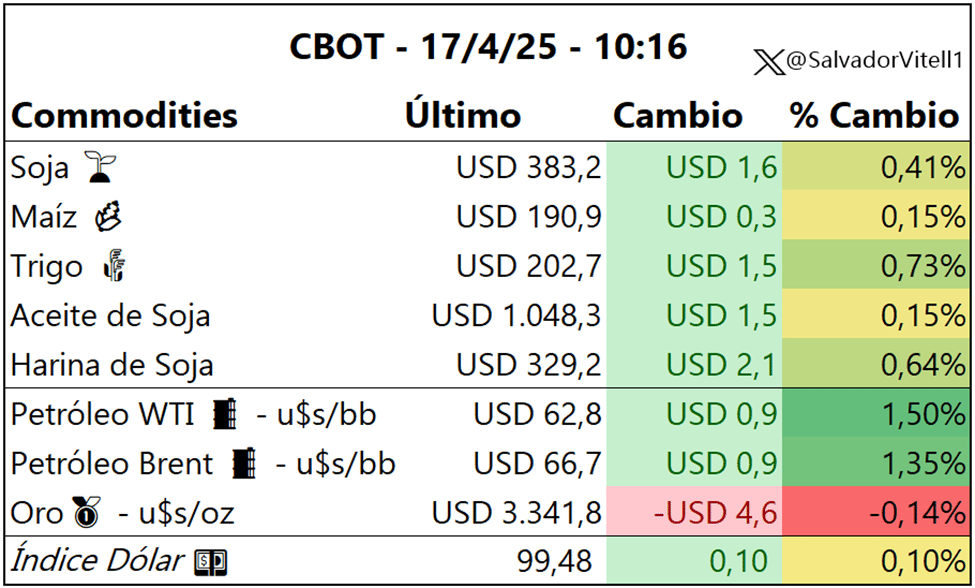This screenshot has height=588, width=975.
Task: Select the -USD 4,6 change cell
Action: tap(694, 512)
